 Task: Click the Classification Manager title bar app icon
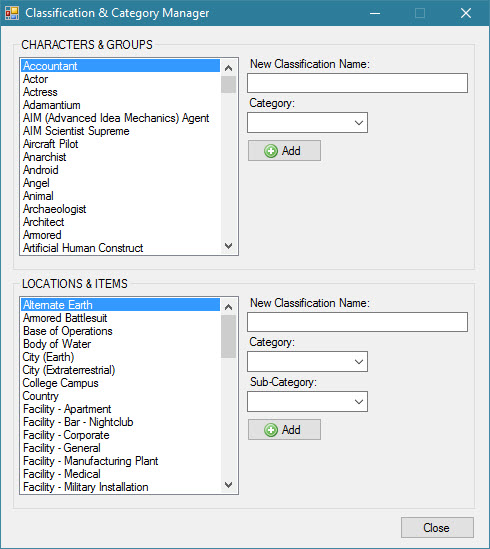(12, 13)
